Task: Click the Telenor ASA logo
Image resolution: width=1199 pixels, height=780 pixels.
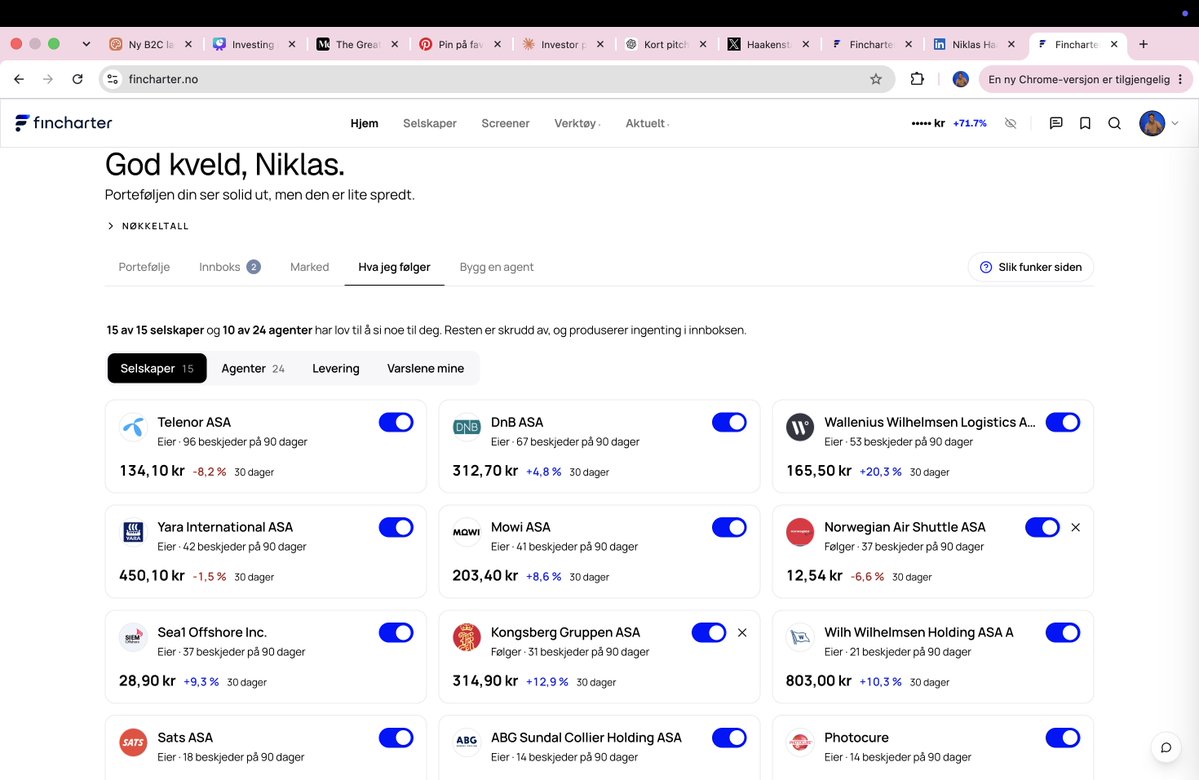Action: coord(133,427)
